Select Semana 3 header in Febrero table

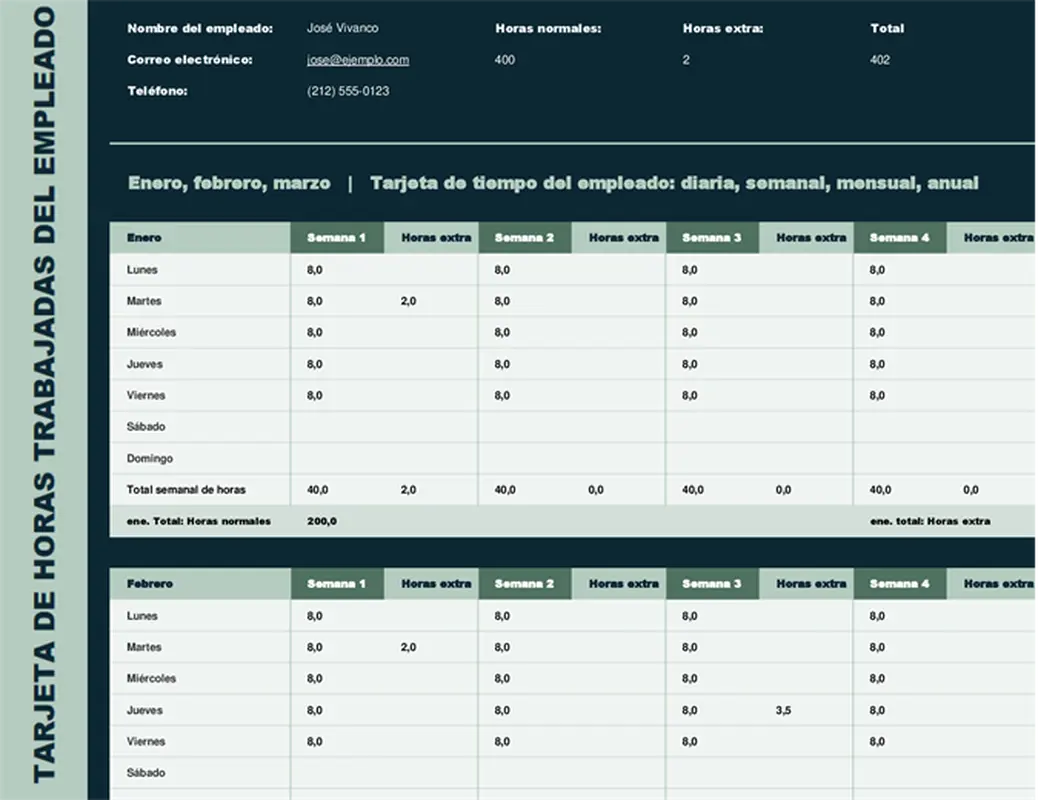[712, 584]
